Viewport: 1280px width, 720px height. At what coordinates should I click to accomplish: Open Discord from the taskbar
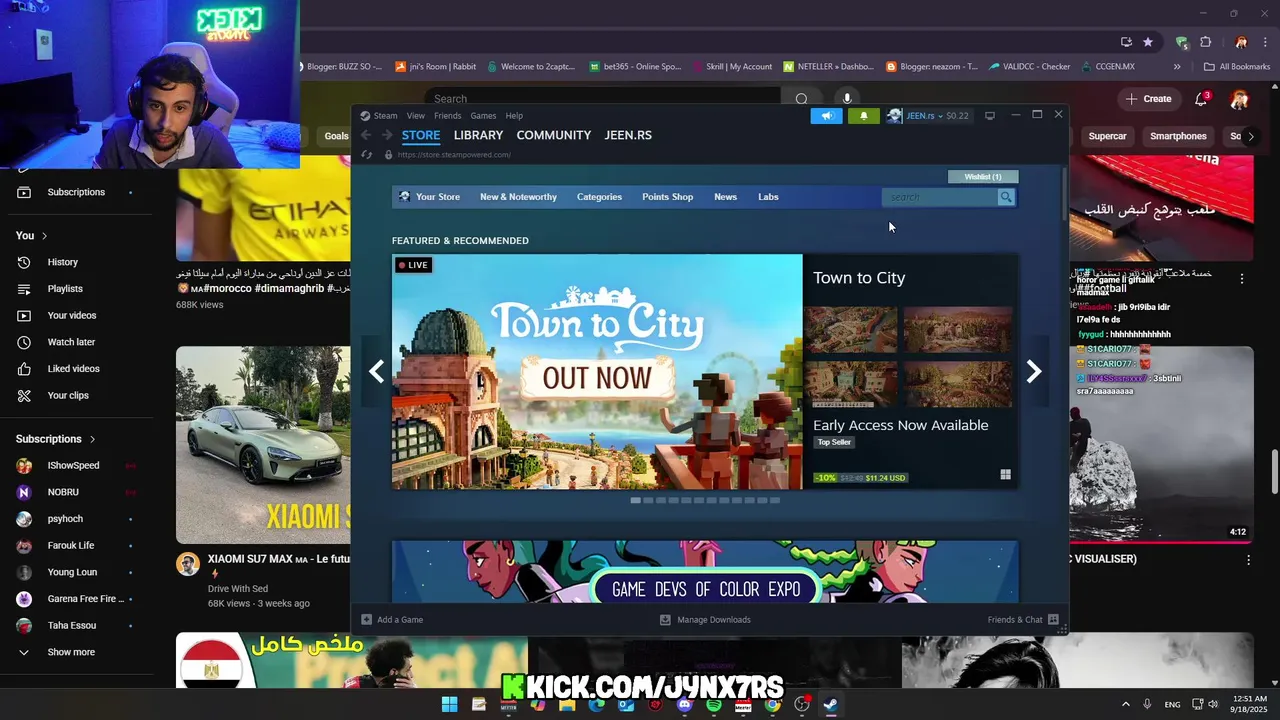pos(684,704)
